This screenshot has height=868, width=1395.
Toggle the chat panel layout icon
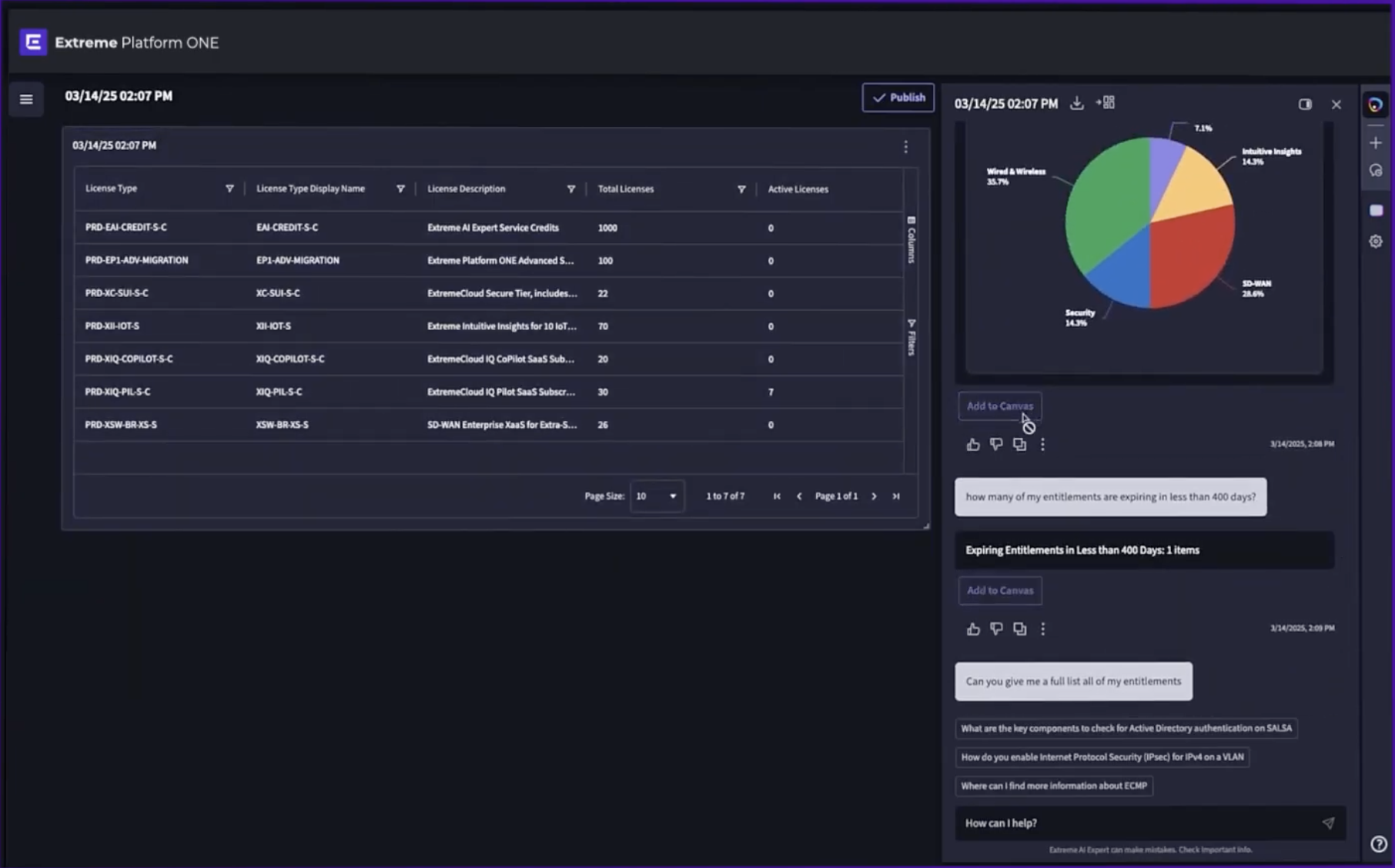(x=1305, y=104)
